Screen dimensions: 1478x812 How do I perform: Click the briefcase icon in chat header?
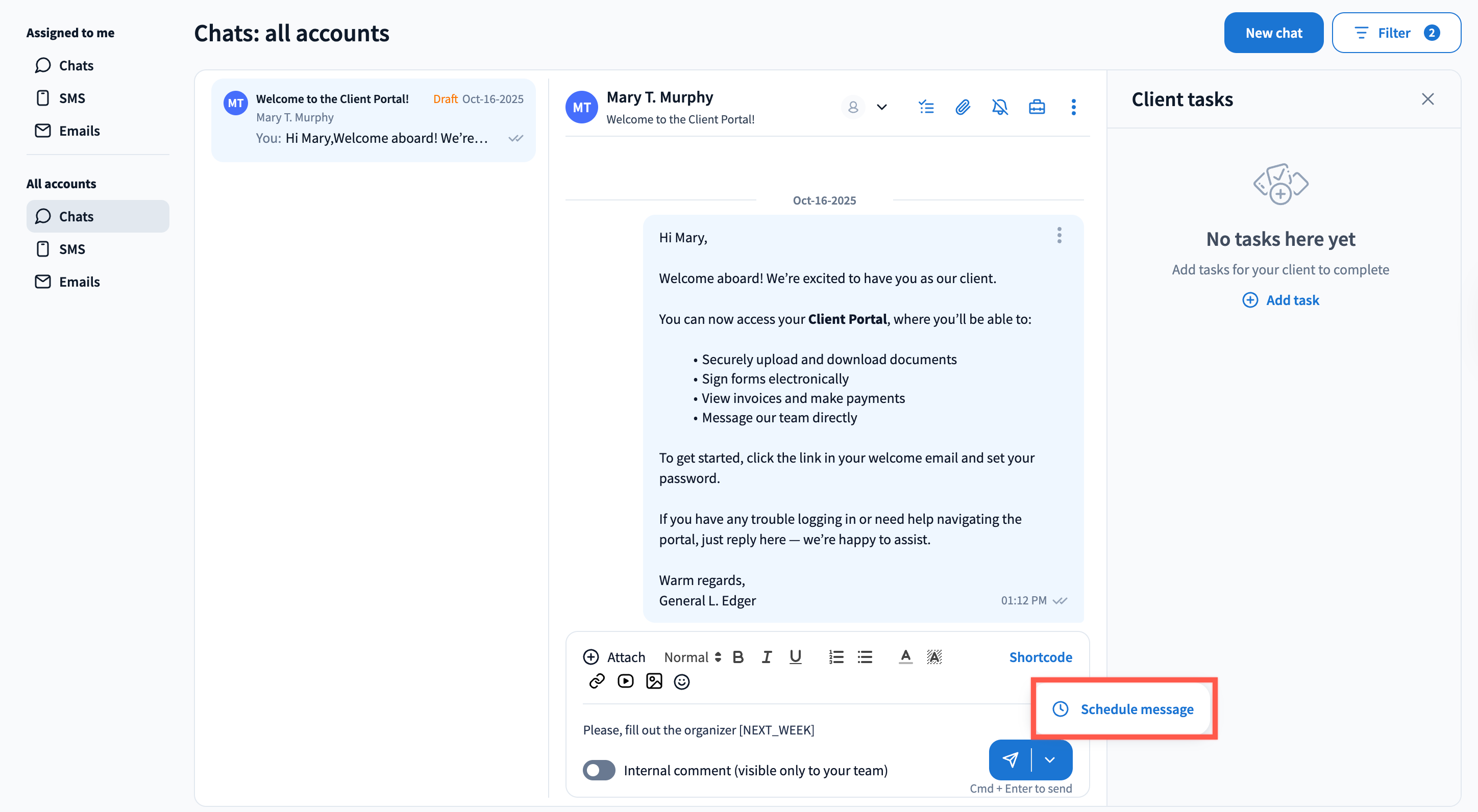coord(1036,107)
